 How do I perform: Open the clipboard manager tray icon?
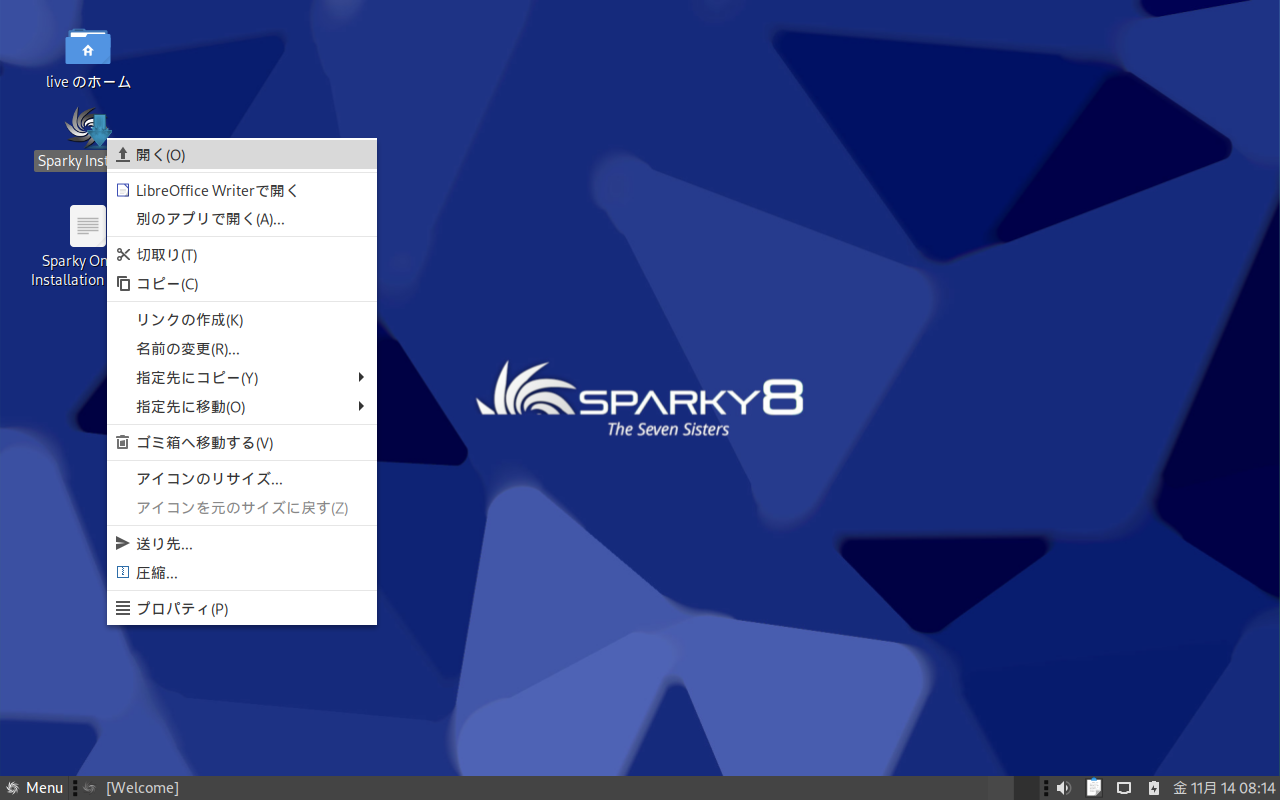[1094, 788]
